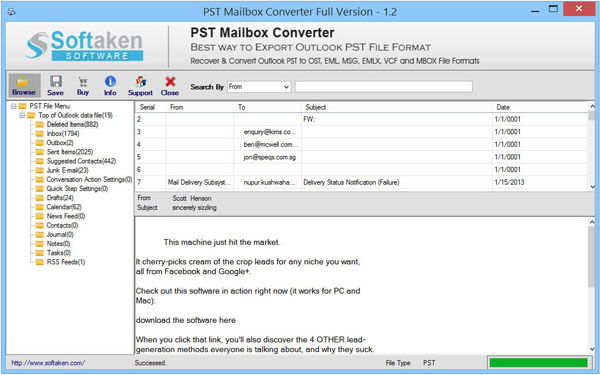Click the Buy shopping cart icon
This screenshot has width=600, height=375.
tap(83, 82)
